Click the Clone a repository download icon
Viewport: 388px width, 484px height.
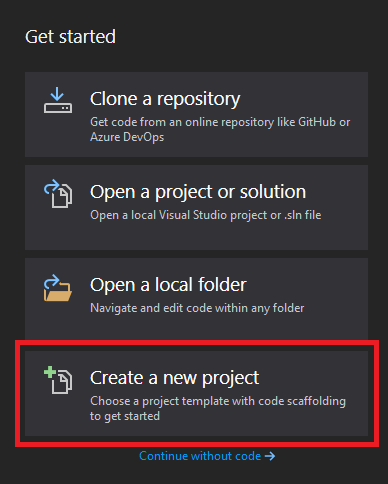(58, 100)
